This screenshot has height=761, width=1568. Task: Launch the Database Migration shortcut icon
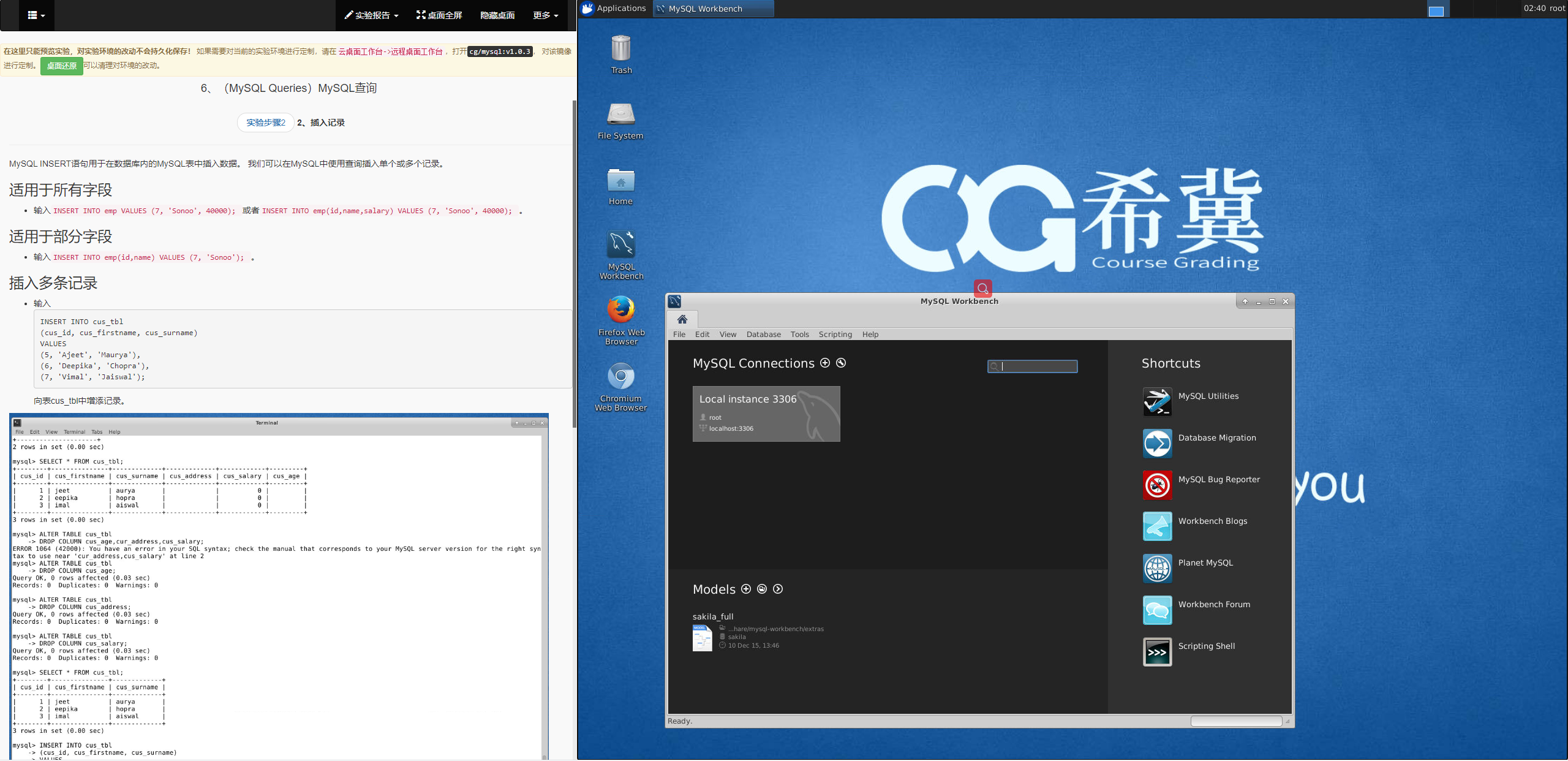(1157, 444)
